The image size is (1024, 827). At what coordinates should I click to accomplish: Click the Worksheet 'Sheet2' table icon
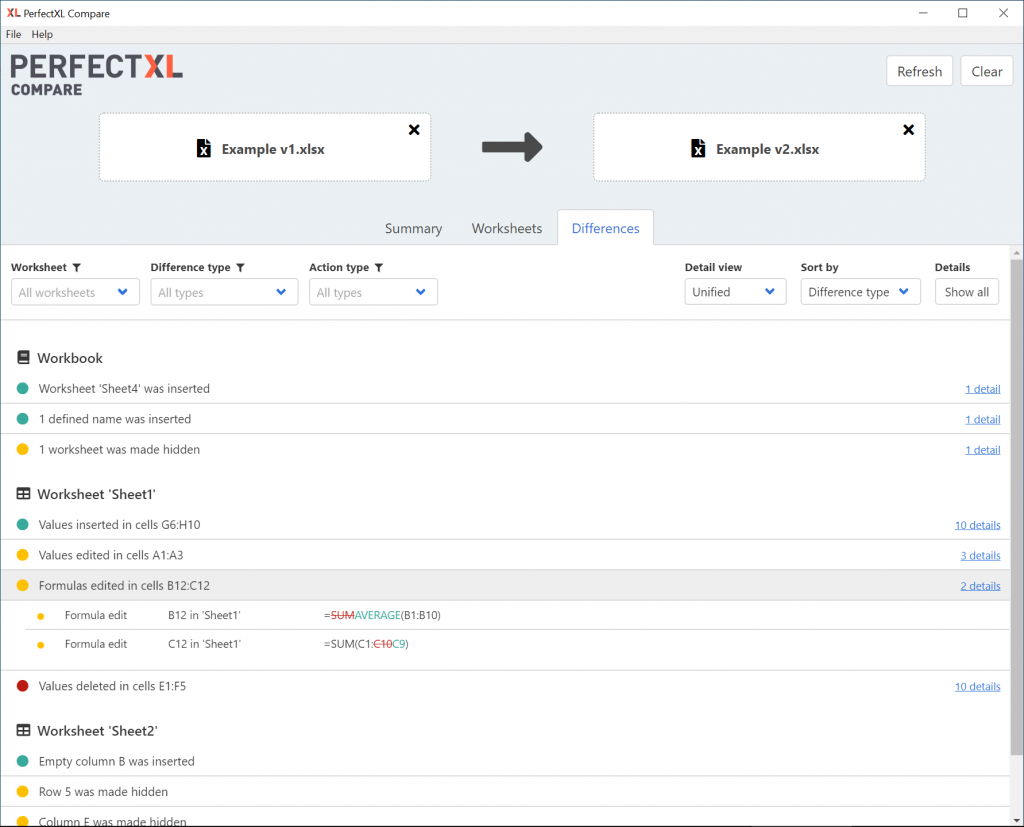24,730
